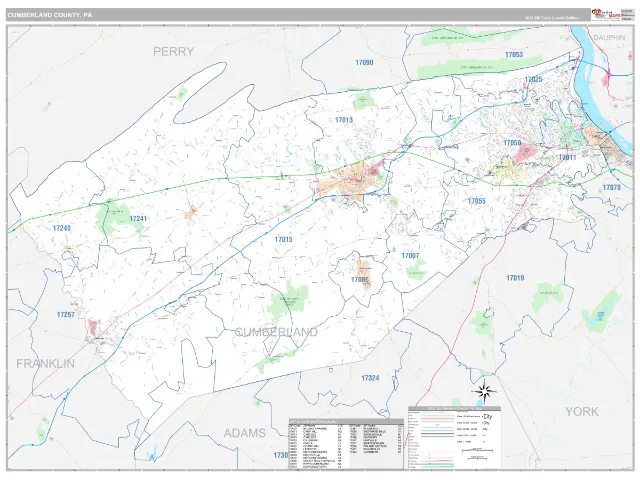
Task: Select ZIP code label 17090
Action: pos(364,62)
